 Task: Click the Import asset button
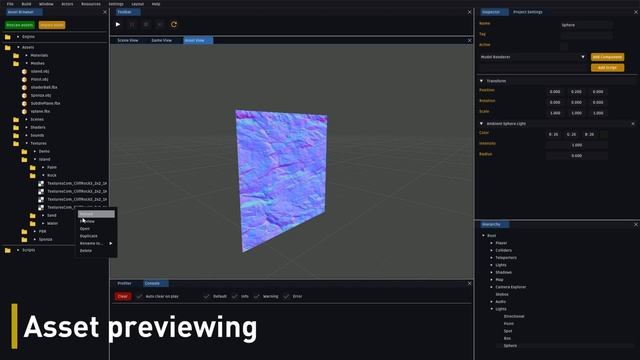tap(52, 25)
